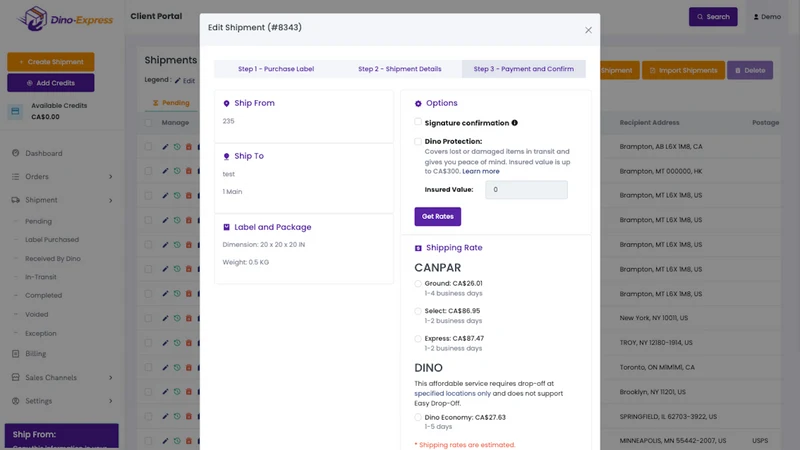Delete trash icon for Brooklyn, NY 11201 row
The height and width of the screenshot is (450, 800).
[189, 392]
